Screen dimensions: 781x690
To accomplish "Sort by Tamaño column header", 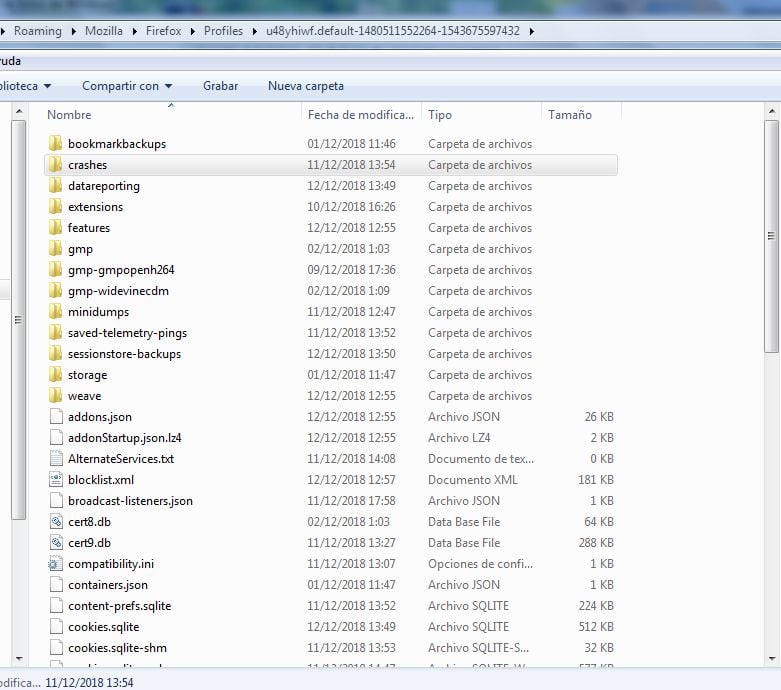I will [570, 115].
